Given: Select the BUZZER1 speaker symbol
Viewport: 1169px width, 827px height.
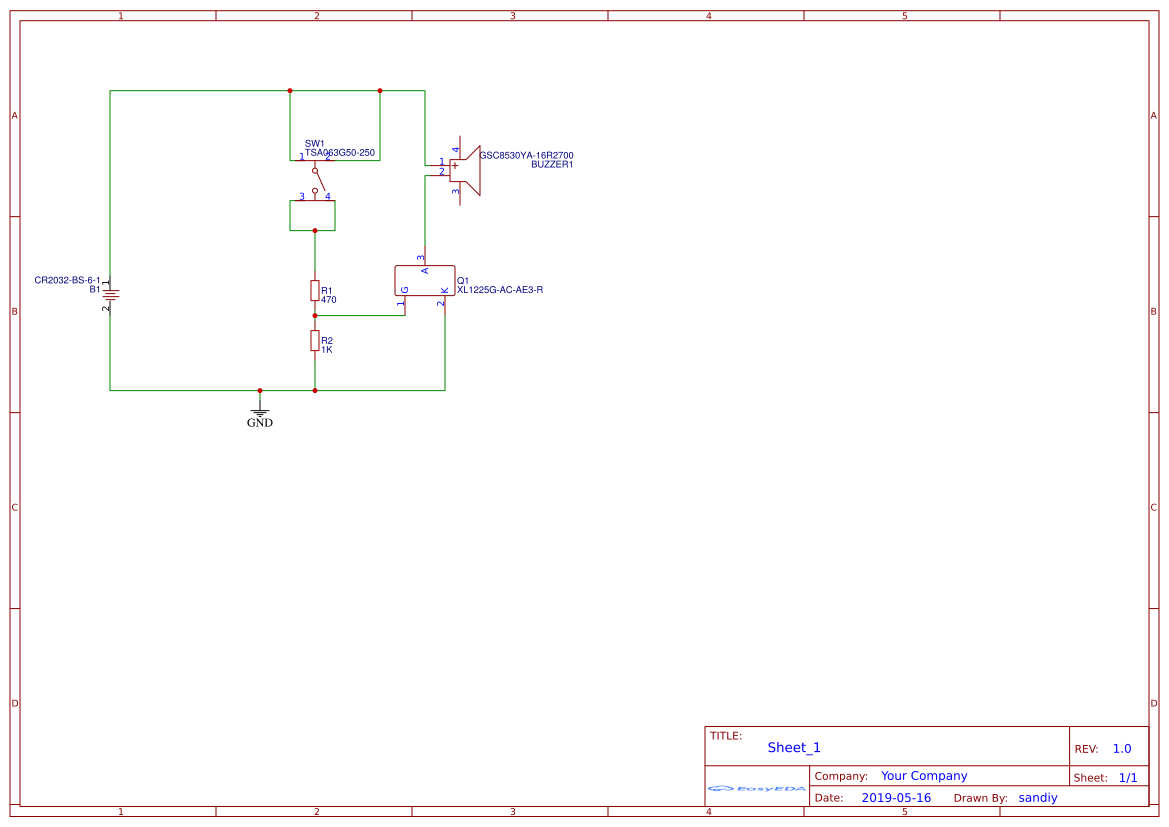Looking at the screenshot, I should click(x=465, y=170).
